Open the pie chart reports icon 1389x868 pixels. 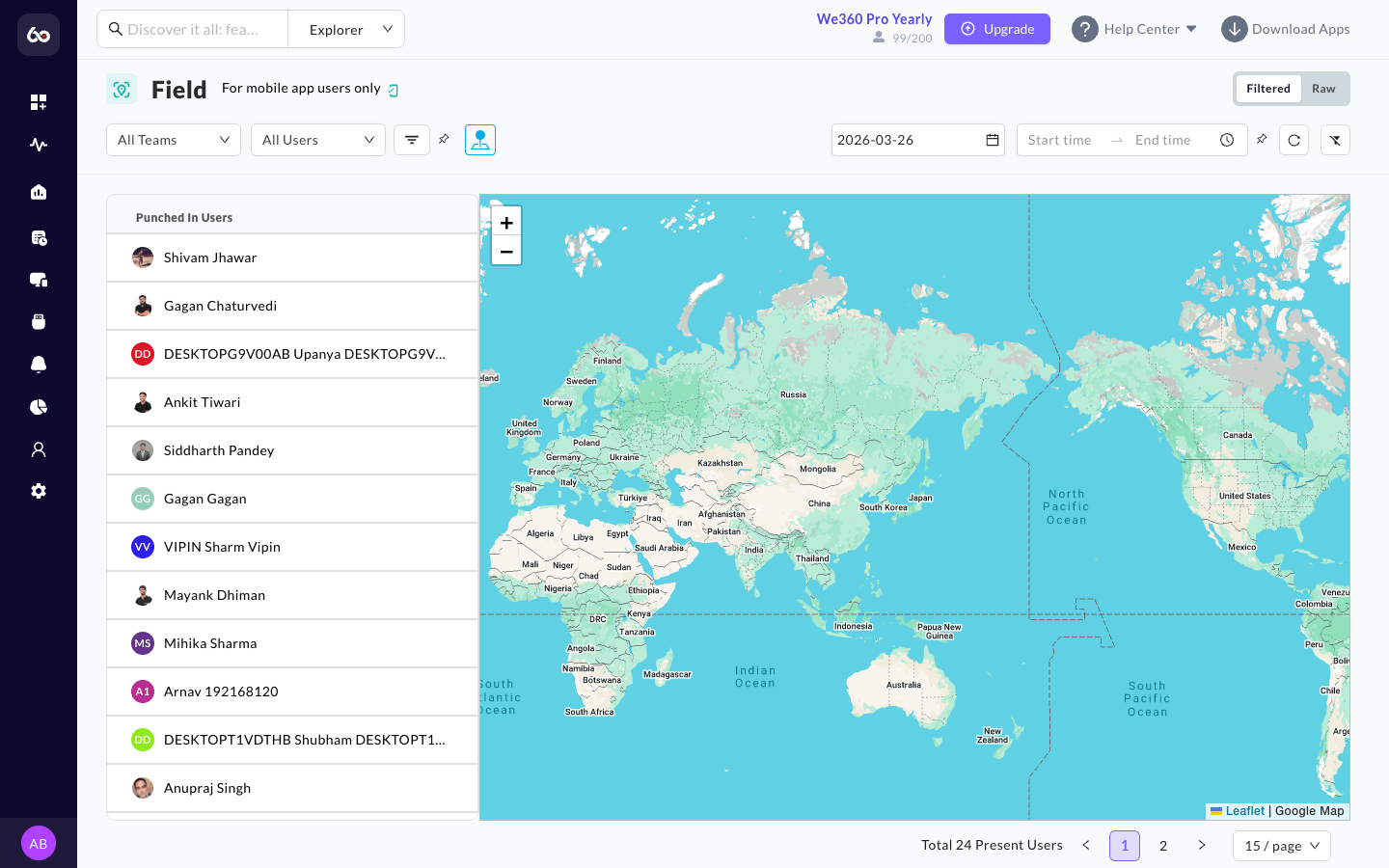[x=39, y=407]
